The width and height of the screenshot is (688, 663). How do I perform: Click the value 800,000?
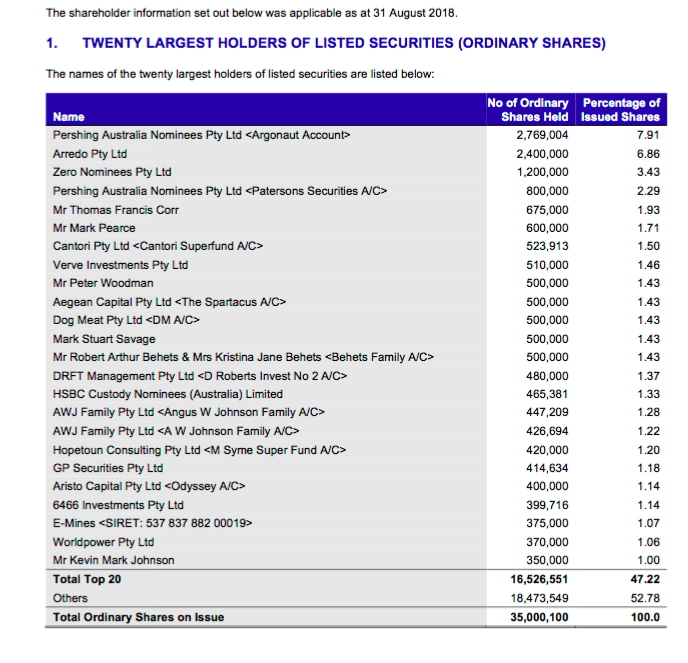[547, 191]
